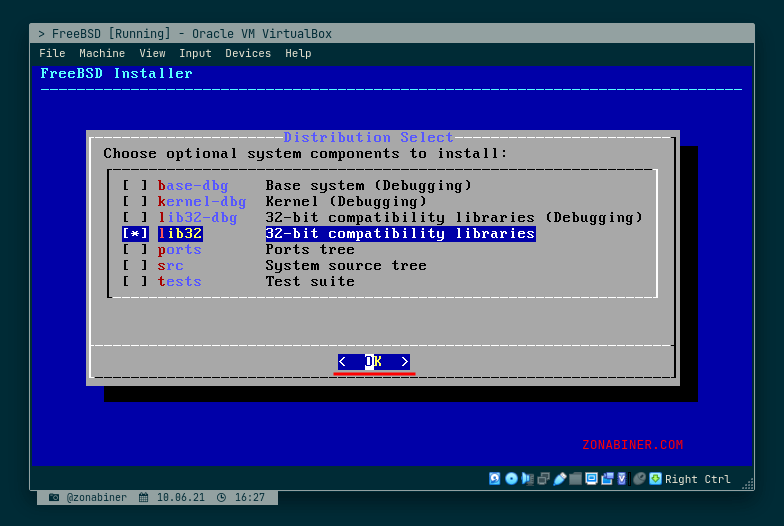Image resolution: width=784 pixels, height=526 pixels.
Task: Click the @zonabiner label
Action: (x=96, y=497)
